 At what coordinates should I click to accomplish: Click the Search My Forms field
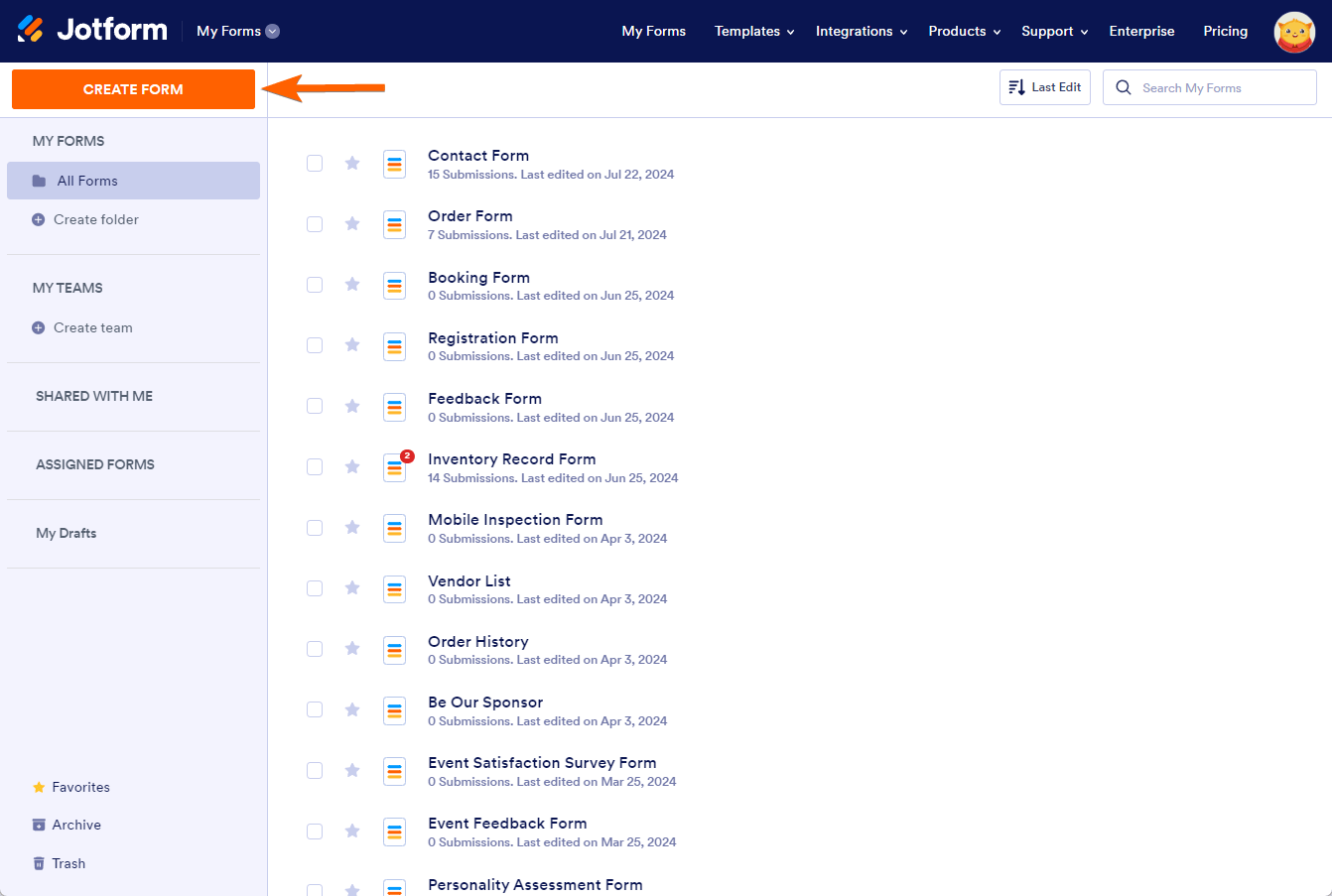(x=1210, y=87)
